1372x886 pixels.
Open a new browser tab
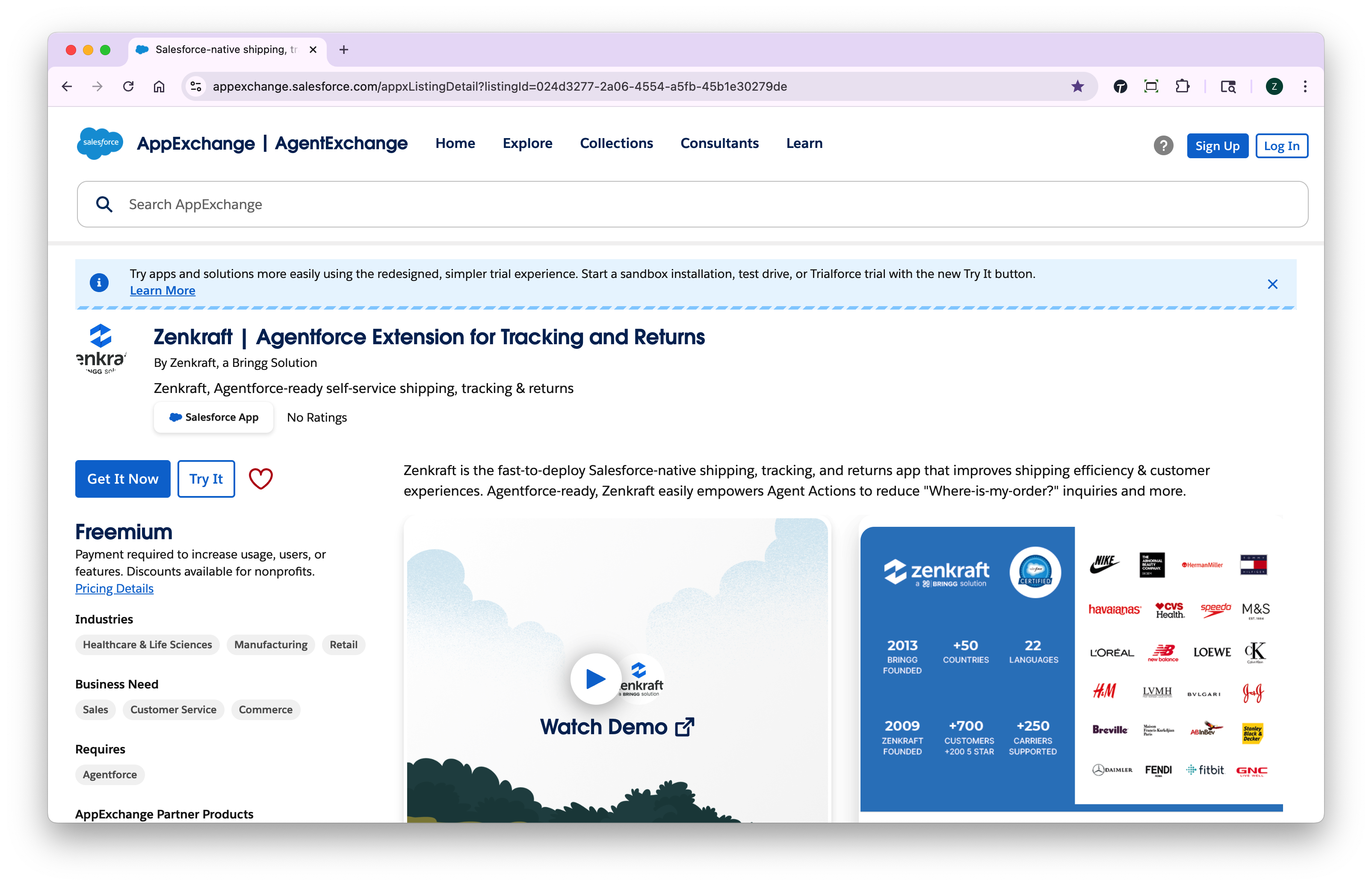tap(343, 50)
